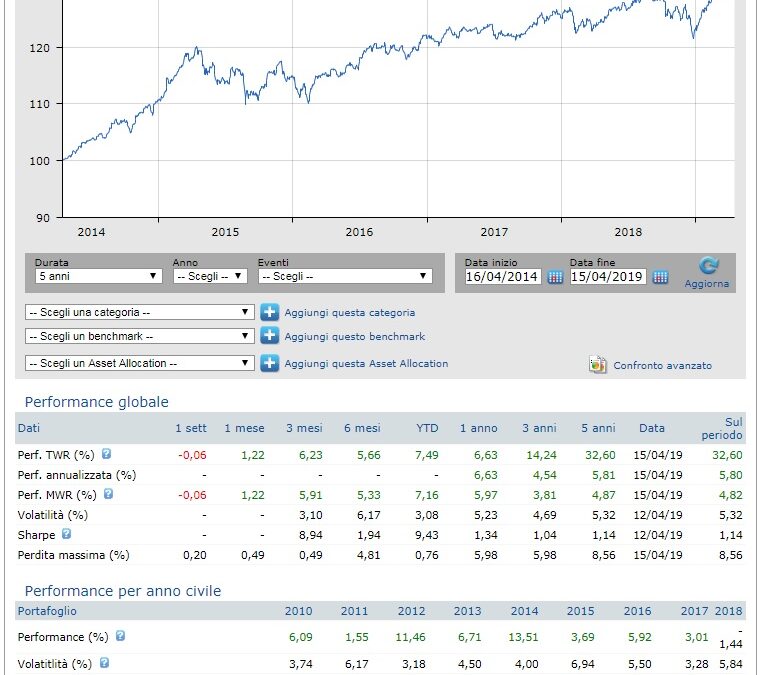
Task: Click the plus icon beside Aggiungi questa Asset Allocation
Action: coord(269,363)
